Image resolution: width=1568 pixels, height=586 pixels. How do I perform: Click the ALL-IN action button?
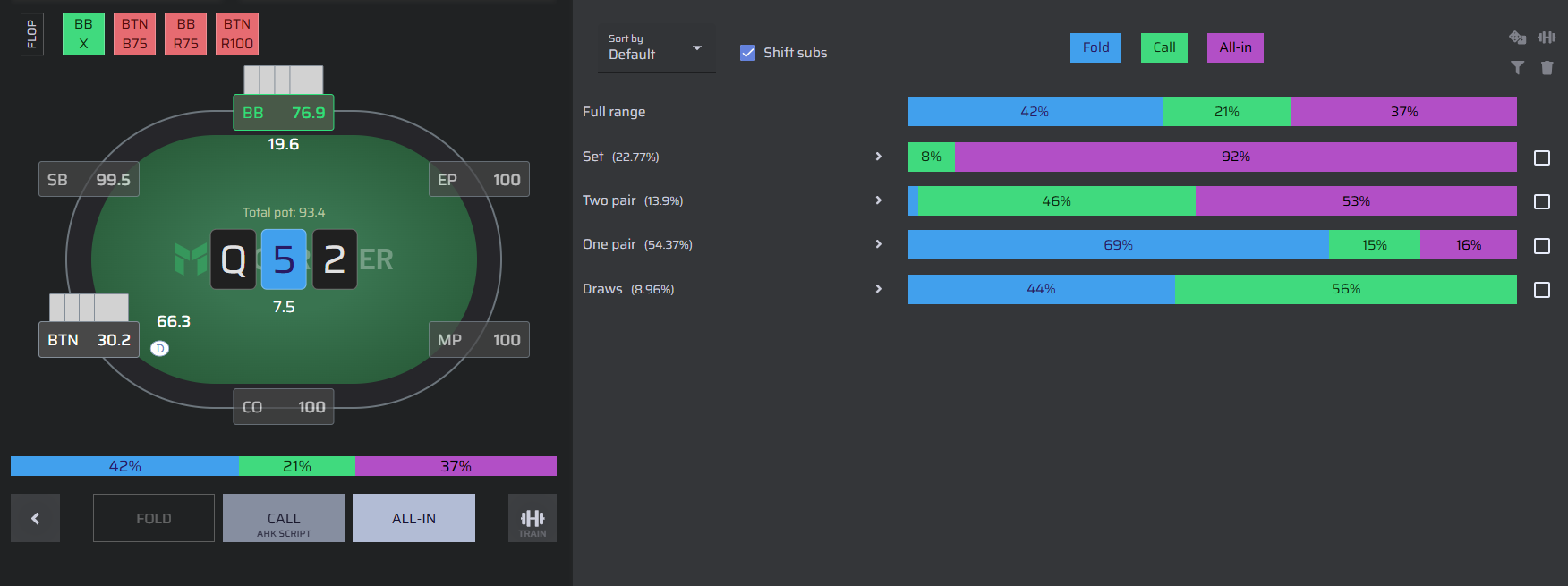tap(413, 518)
